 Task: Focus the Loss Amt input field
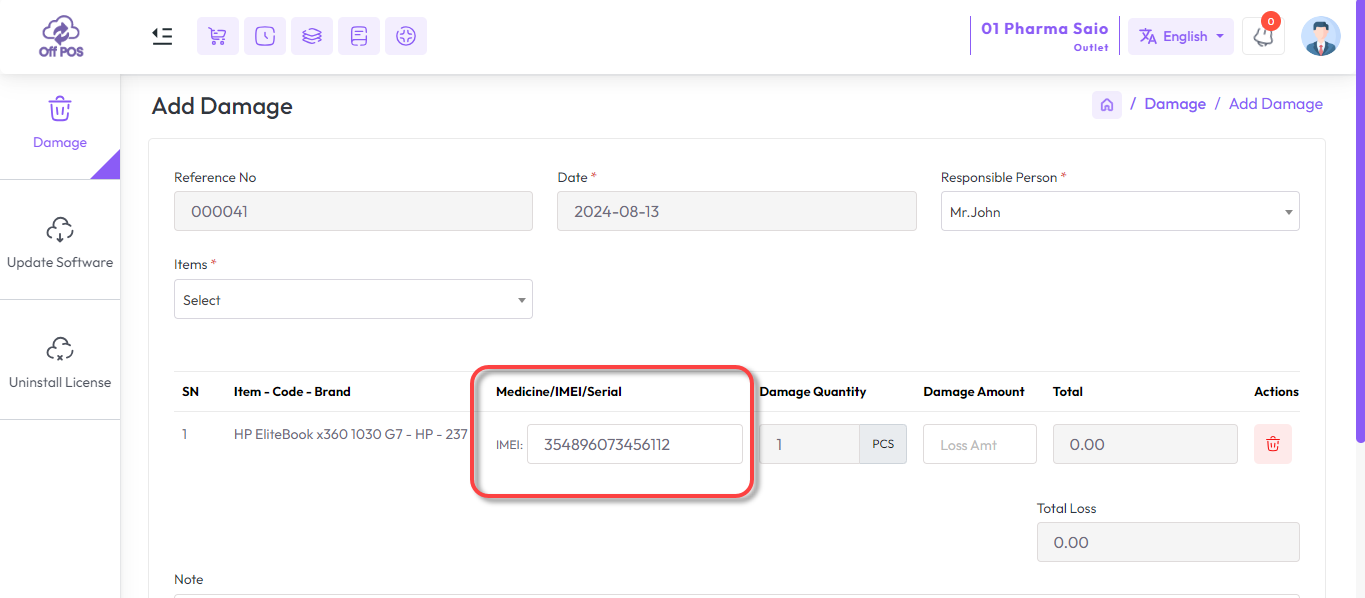point(980,444)
